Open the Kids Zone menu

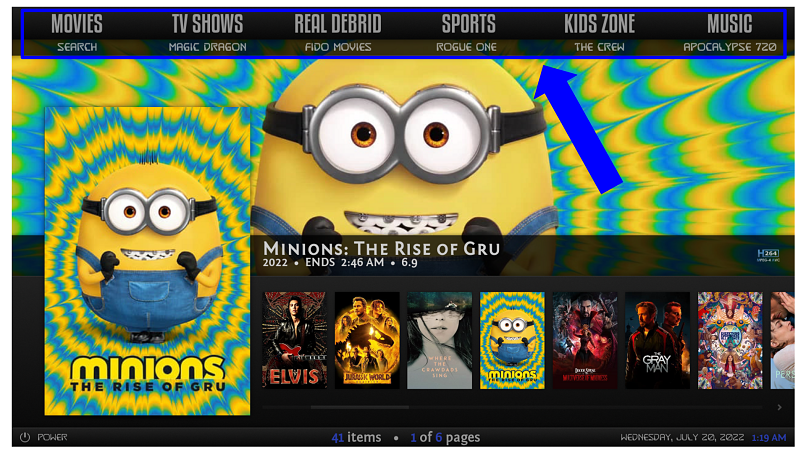[599, 24]
